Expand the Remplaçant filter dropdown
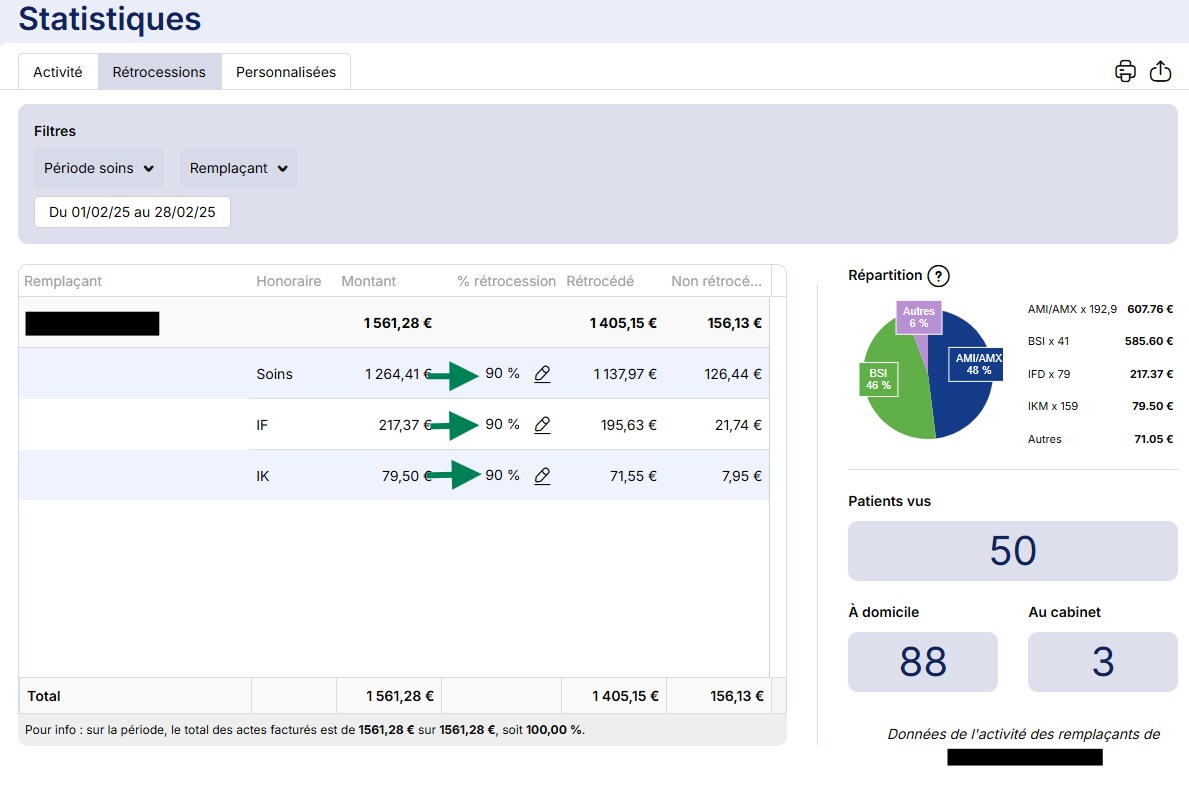 [x=238, y=168]
